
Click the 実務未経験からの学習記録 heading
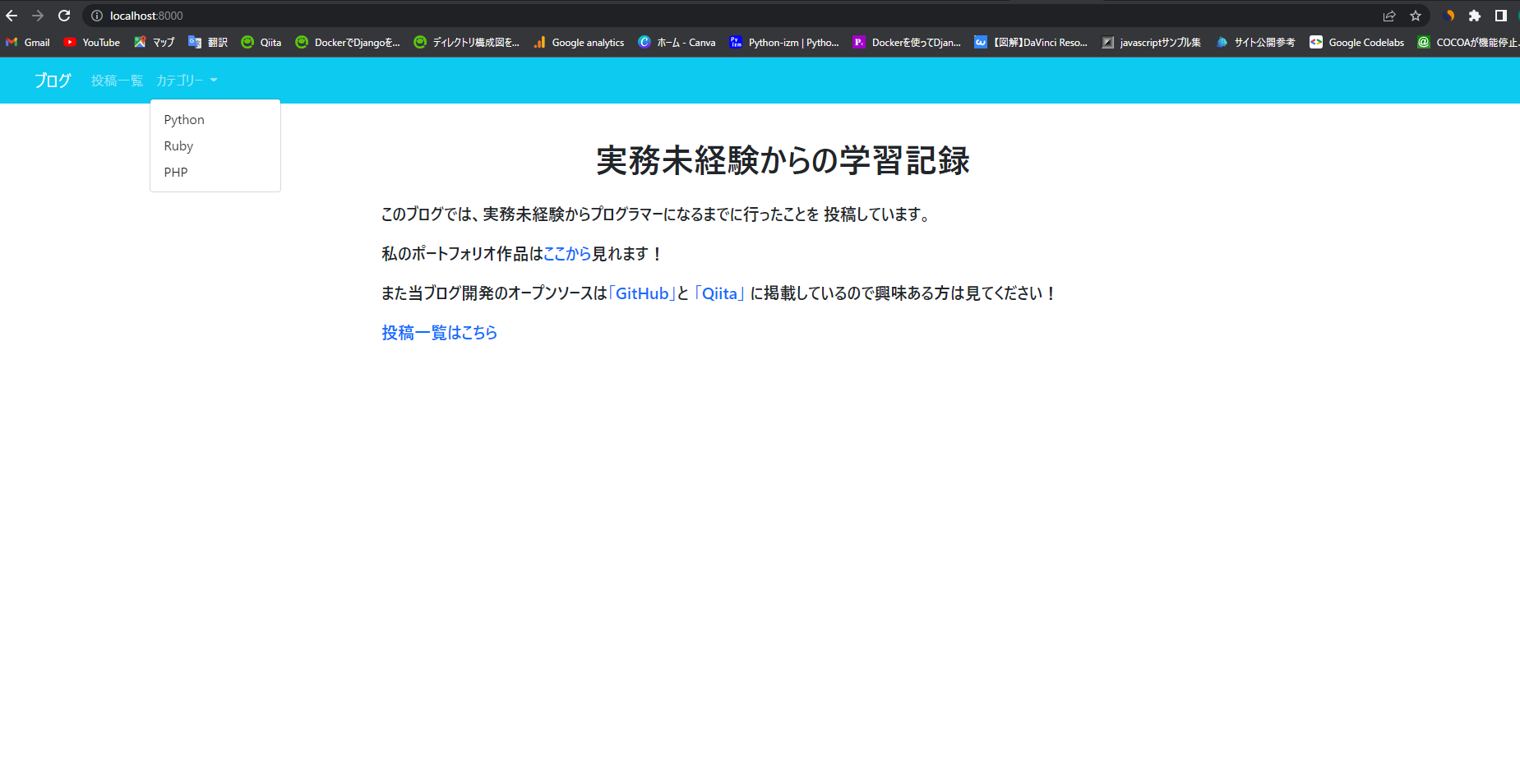(783, 160)
